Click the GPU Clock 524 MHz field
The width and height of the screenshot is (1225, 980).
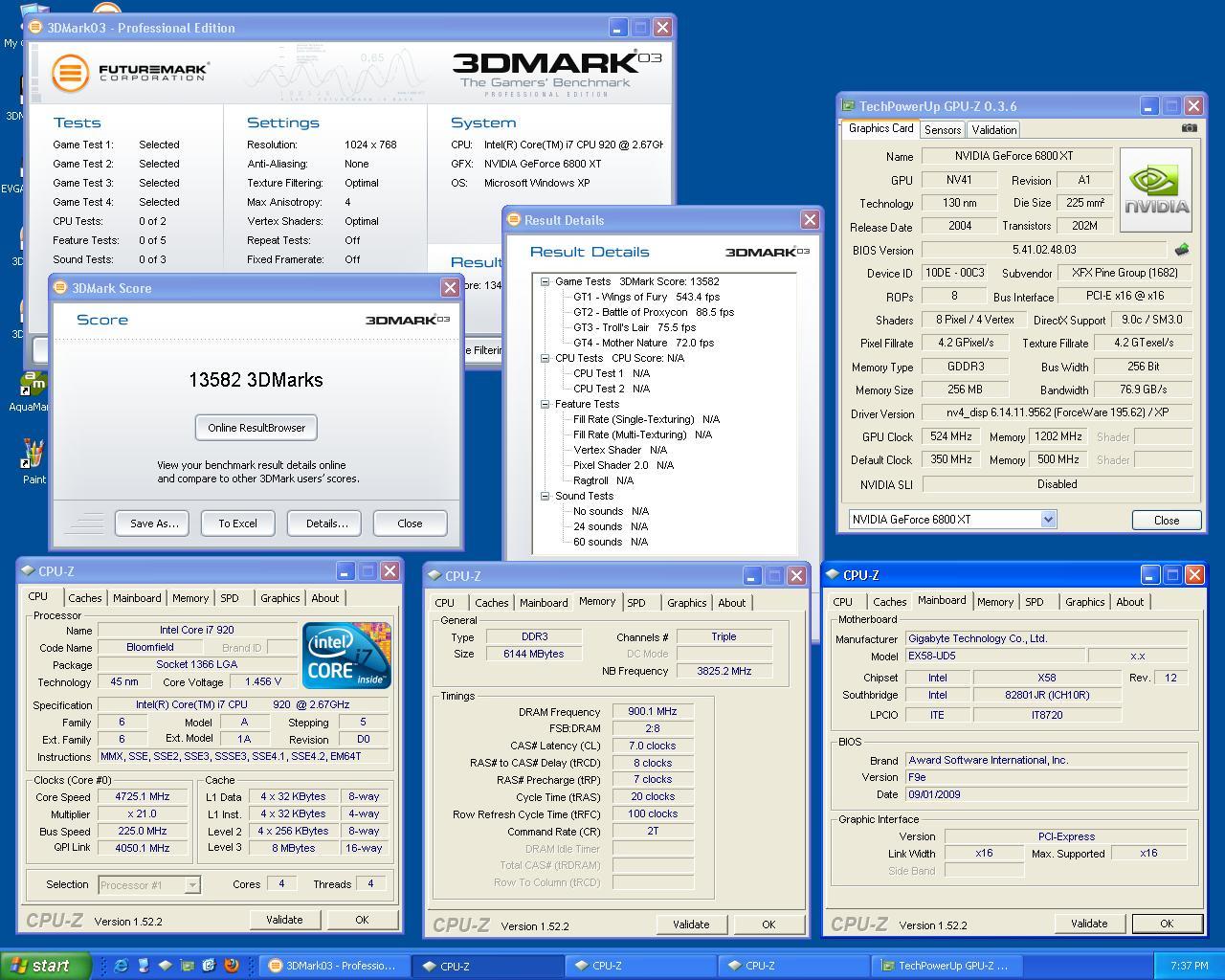(950, 436)
